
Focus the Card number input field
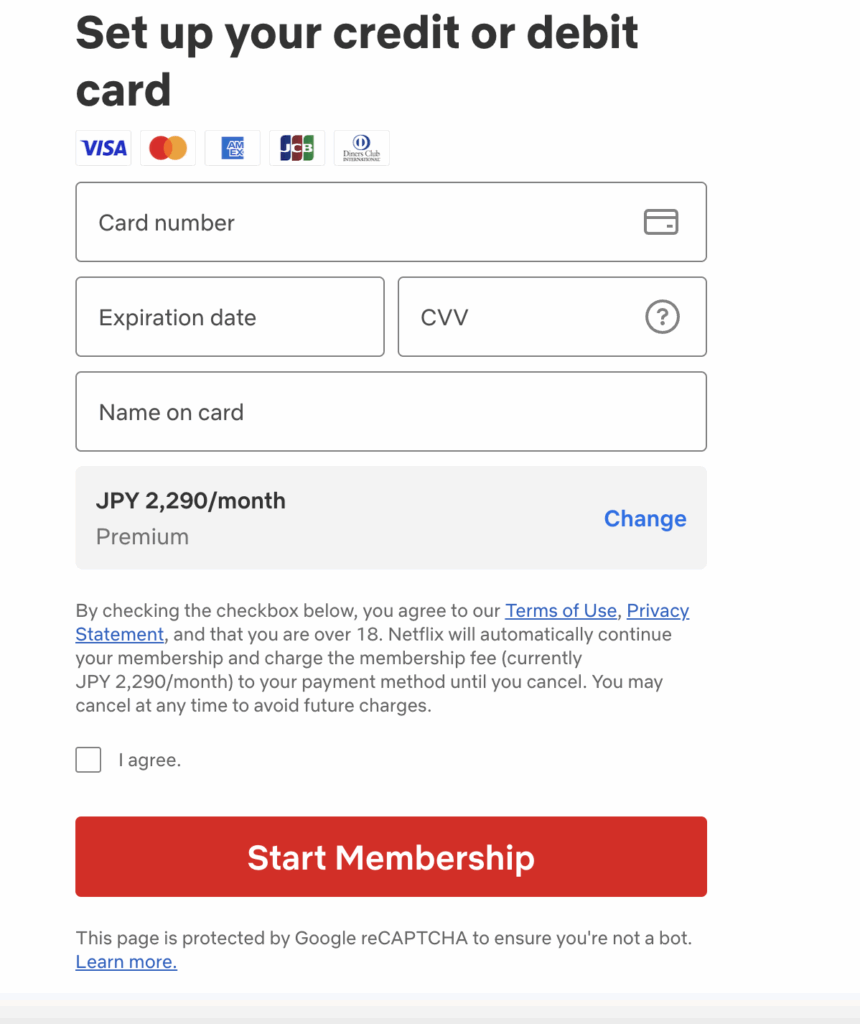360,222
